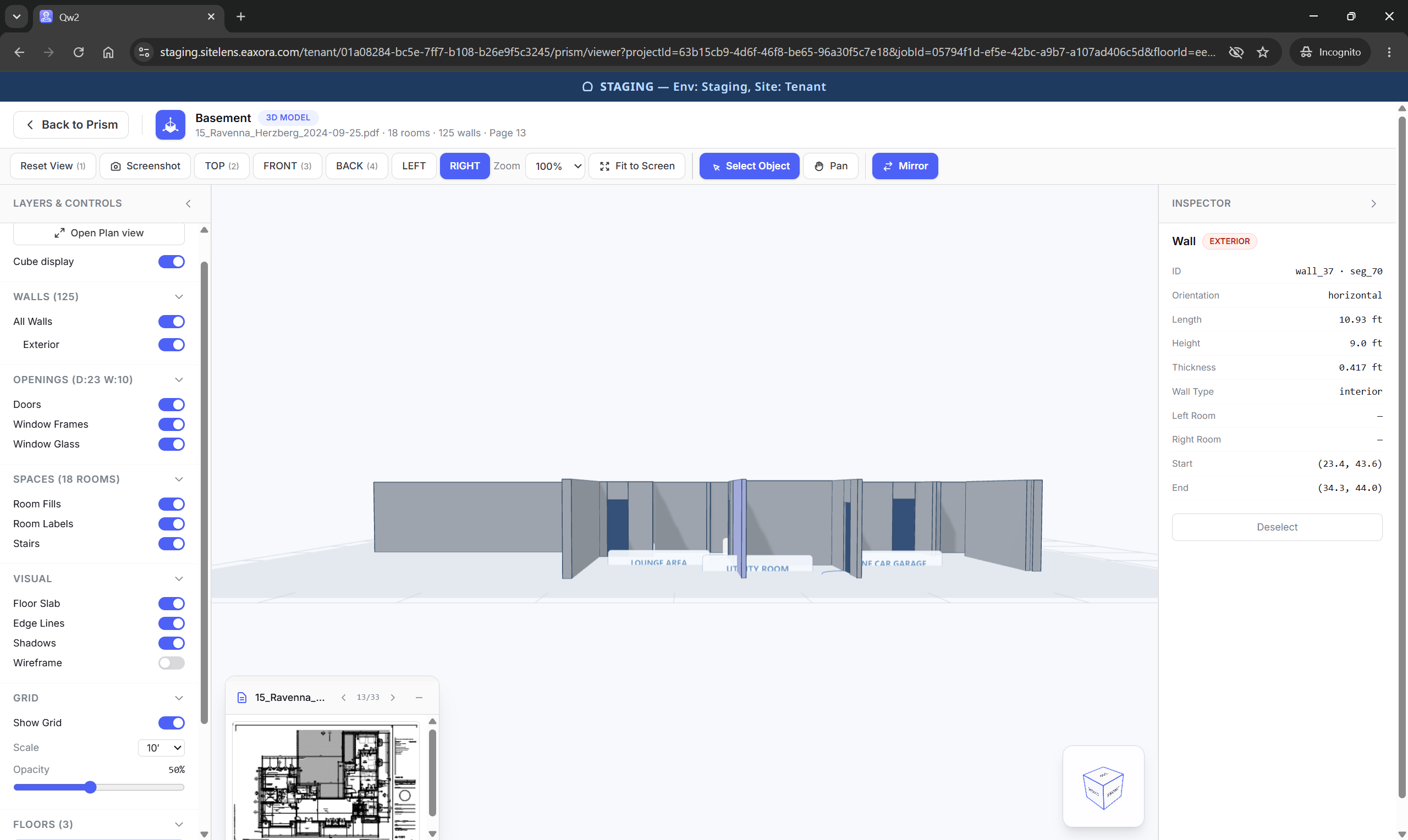Activate the Pan hand tool
Screen dimensions: 1408x840
pyautogui.click(x=831, y=166)
